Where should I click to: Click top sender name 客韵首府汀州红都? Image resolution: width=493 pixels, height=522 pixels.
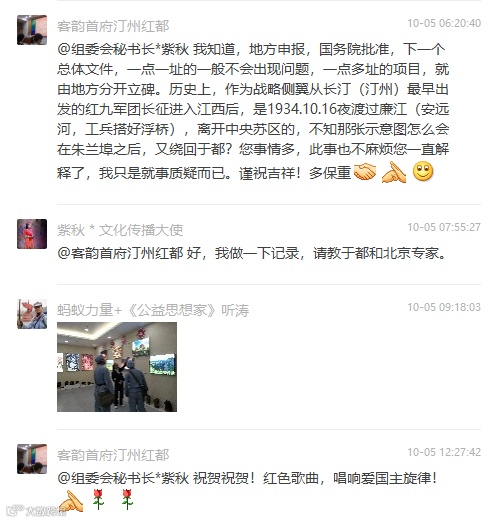click(x=113, y=26)
